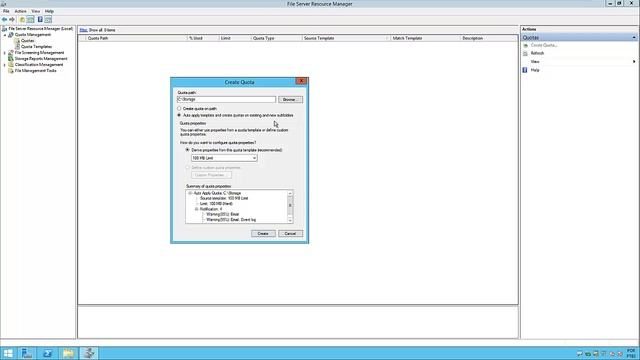Image resolution: width=640 pixels, height=360 pixels.
Task: Click the Show/Hide Console Tree toolbar icon
Action: tap(31, 20)
